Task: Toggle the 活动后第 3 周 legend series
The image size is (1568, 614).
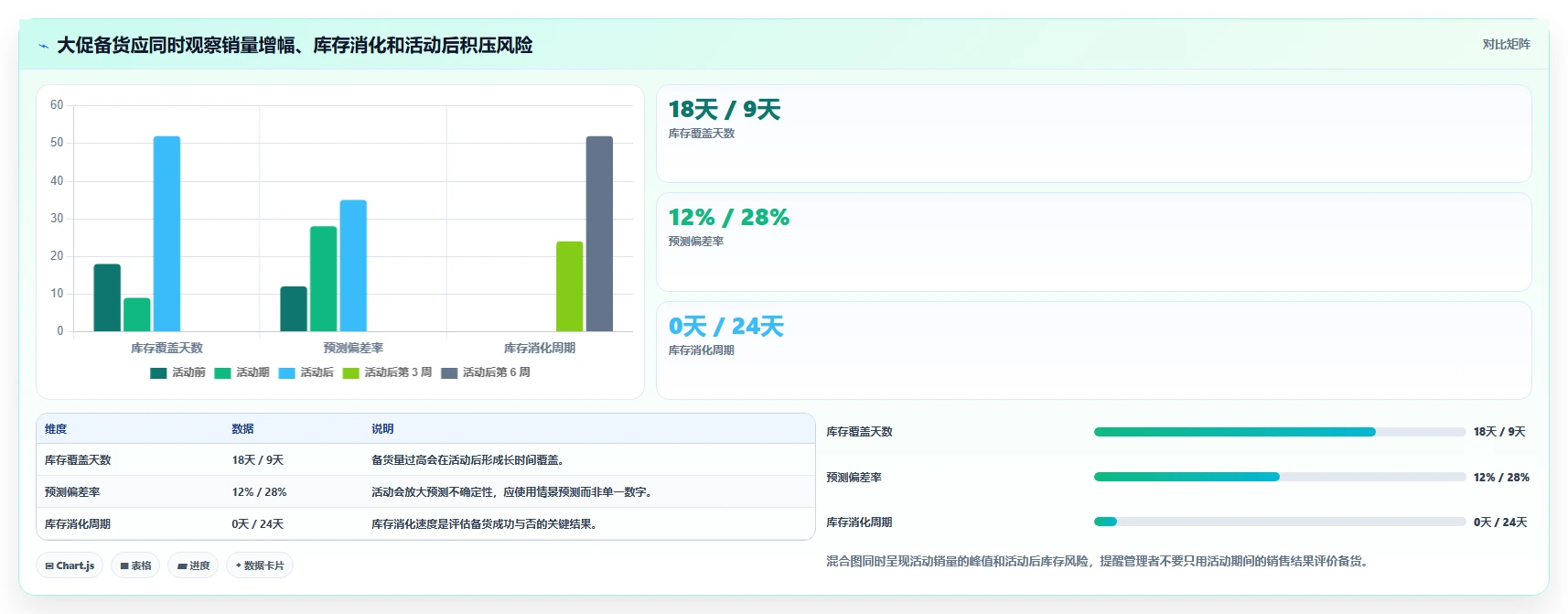Action: pyautogui.click(x=387, y=372)
